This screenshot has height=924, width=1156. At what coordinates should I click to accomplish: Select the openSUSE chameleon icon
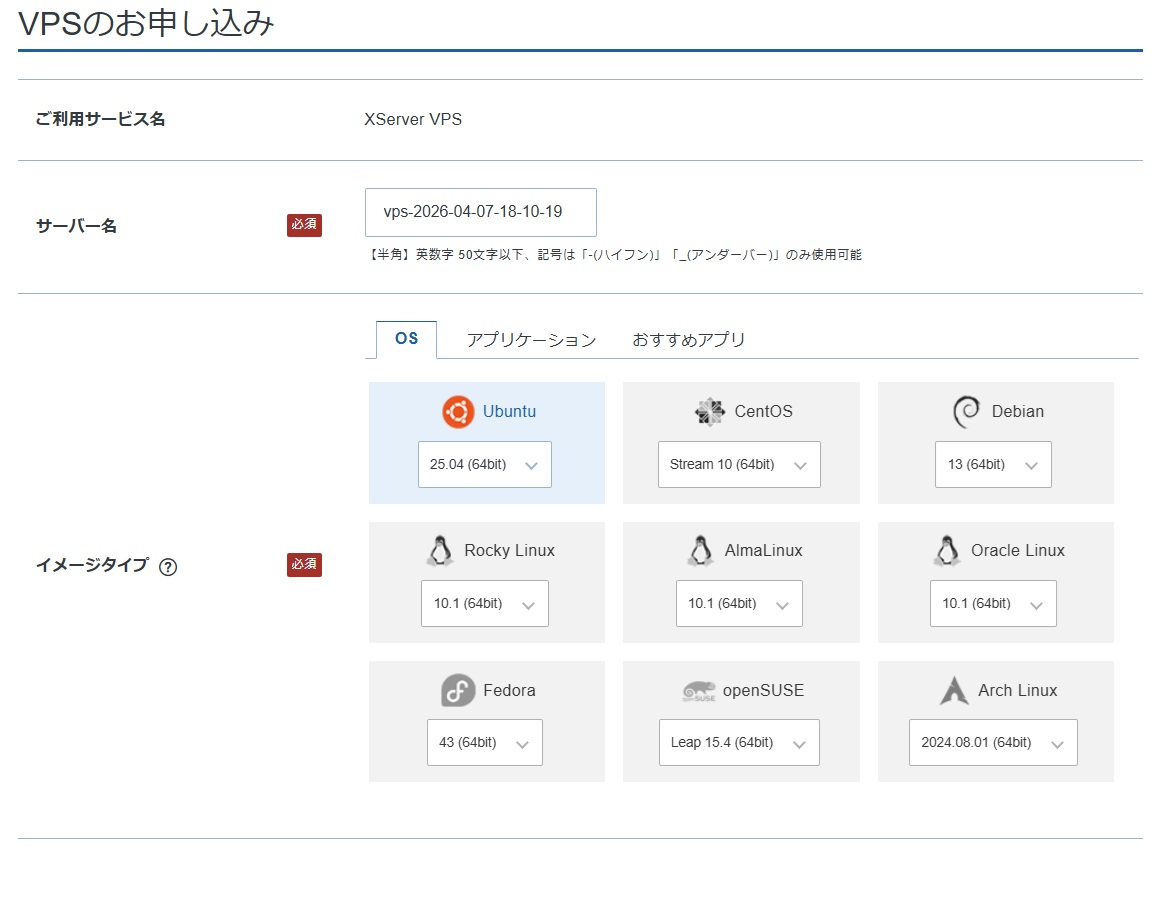coord(698,690)
